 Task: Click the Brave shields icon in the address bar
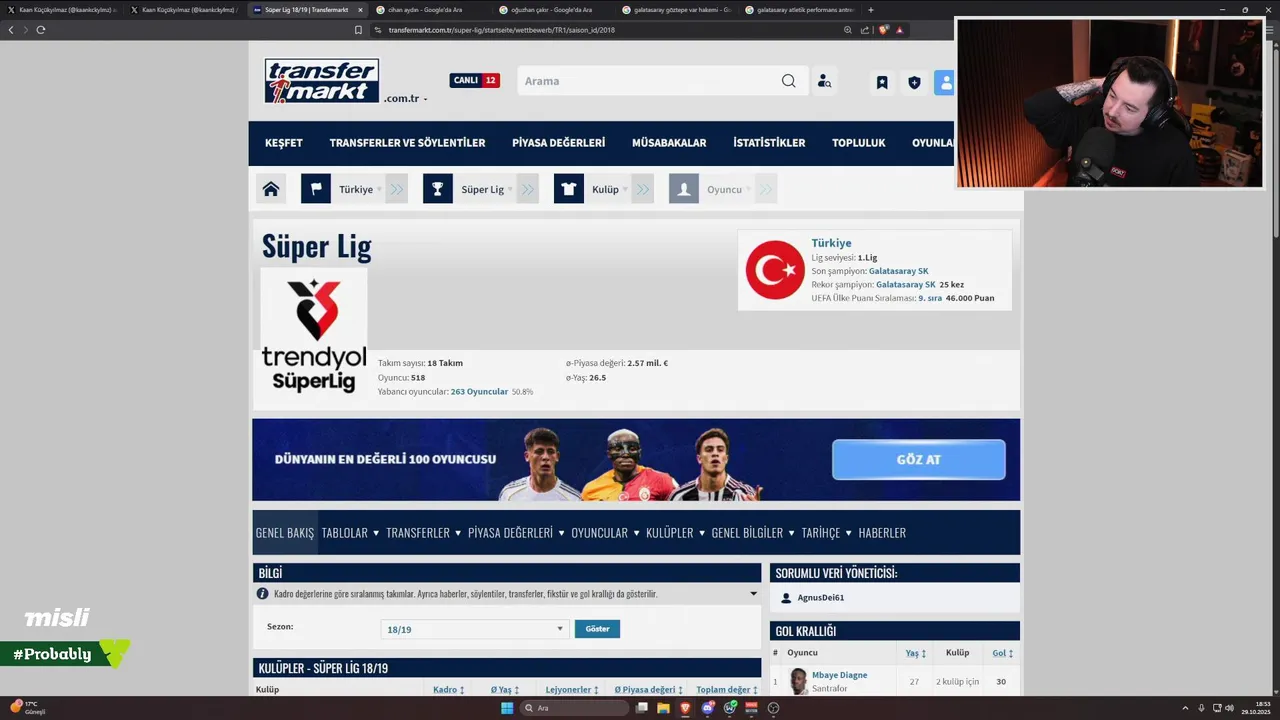click(884, 30)
